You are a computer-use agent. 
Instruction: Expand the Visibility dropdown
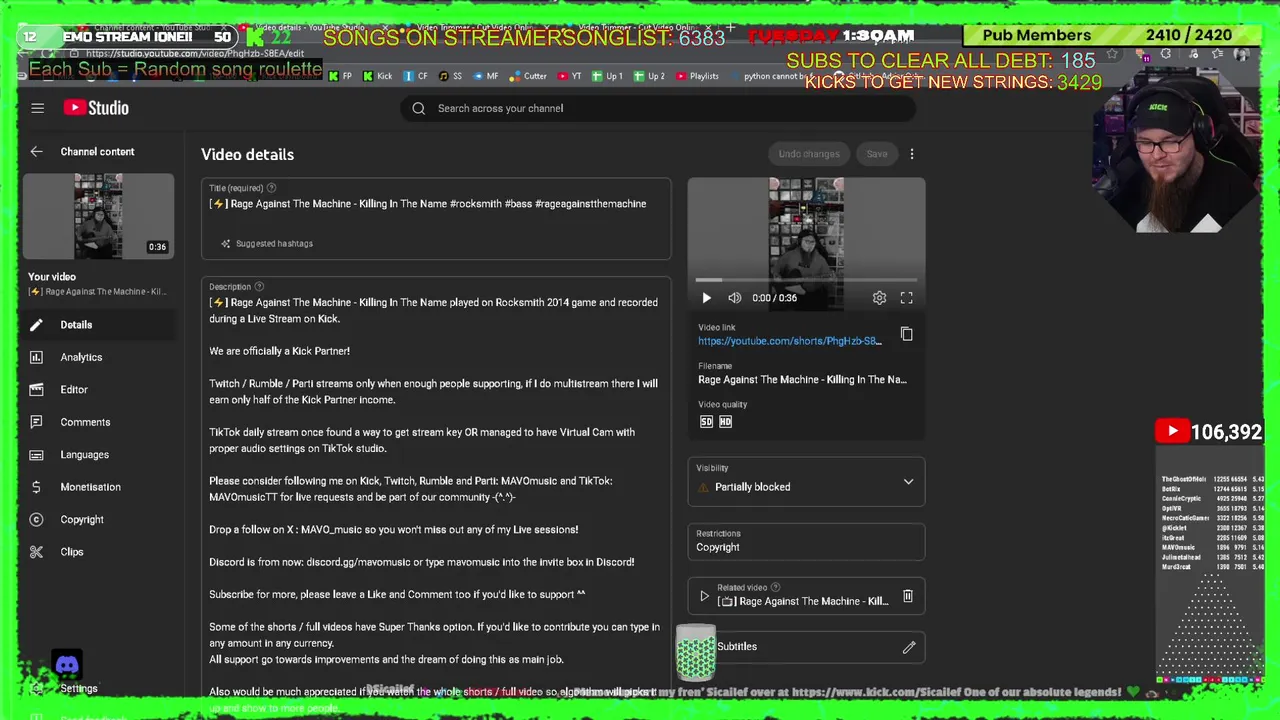pyautogui.click(x=908, y=482)
